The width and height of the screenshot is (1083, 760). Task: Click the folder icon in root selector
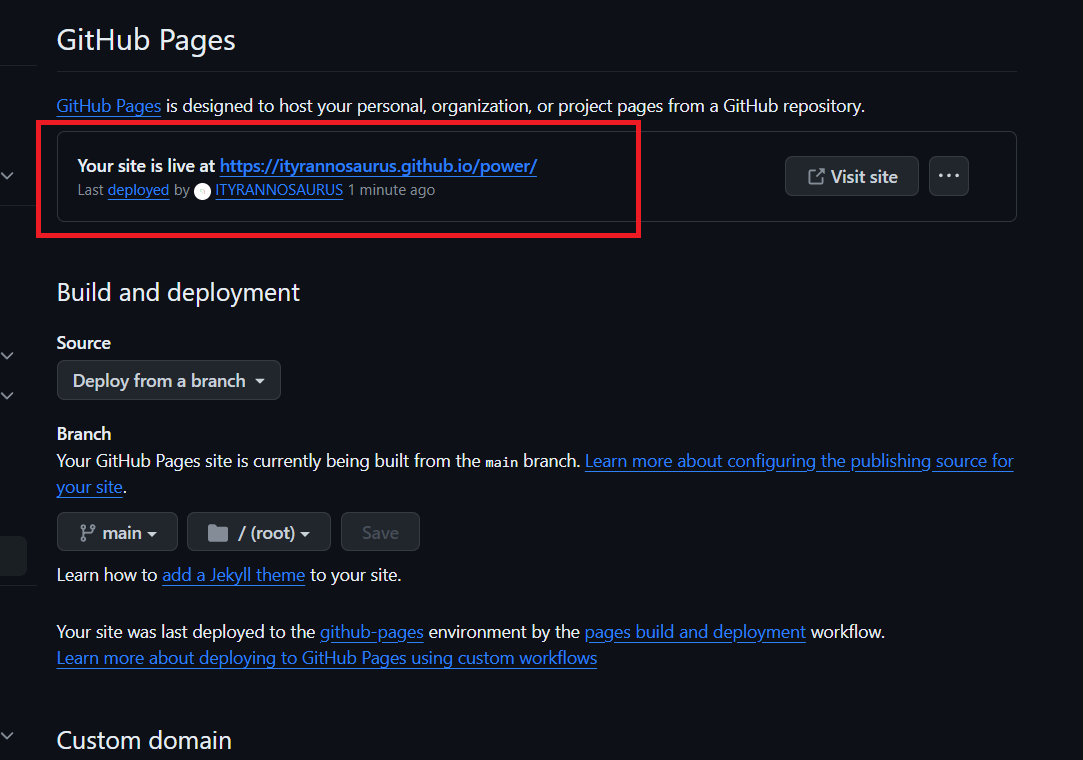[x=216, y=531]
